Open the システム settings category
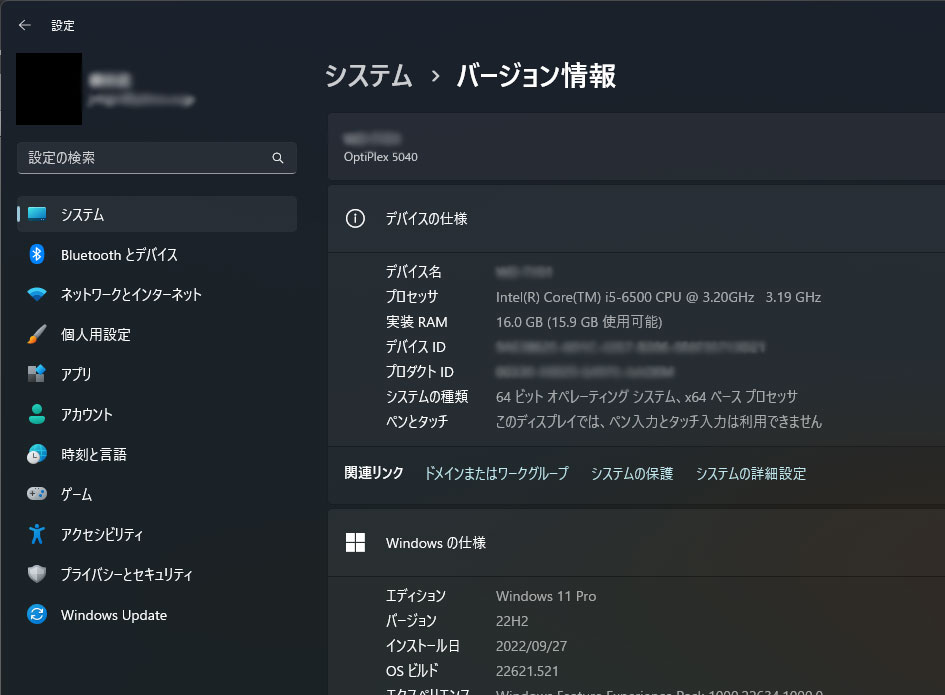 [157, 214]
